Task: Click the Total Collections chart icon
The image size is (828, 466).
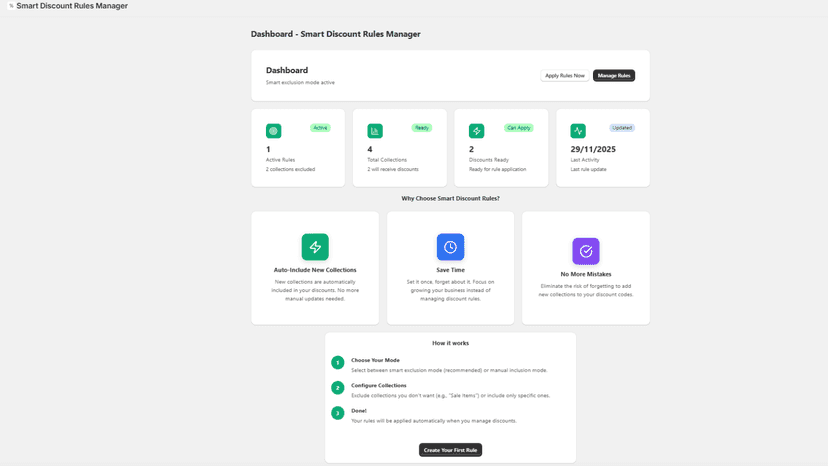Action: pyautogui.click(x=375, y=131)
